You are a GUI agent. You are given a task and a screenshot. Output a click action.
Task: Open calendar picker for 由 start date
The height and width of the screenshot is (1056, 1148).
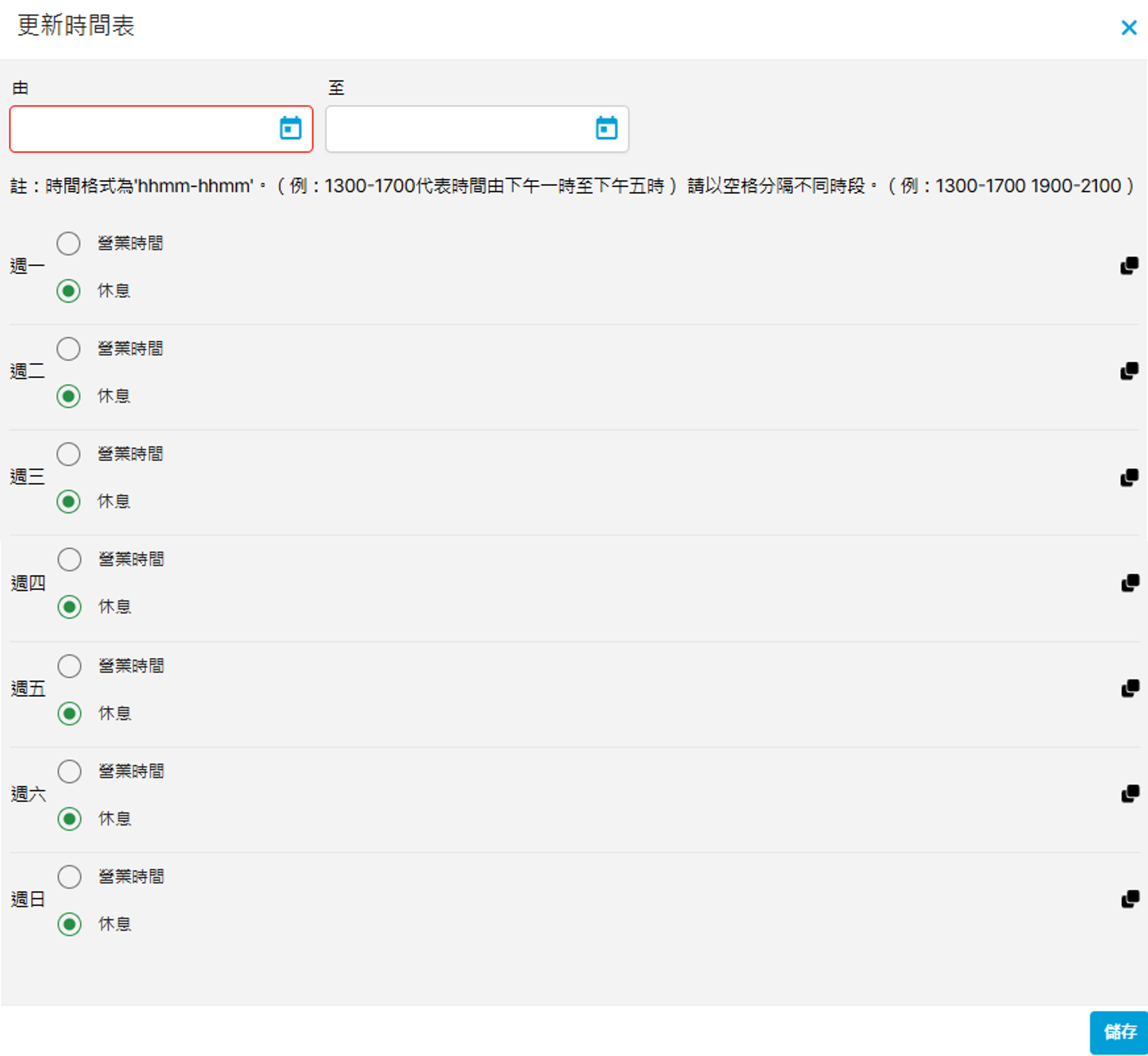[x=290, y=128]
